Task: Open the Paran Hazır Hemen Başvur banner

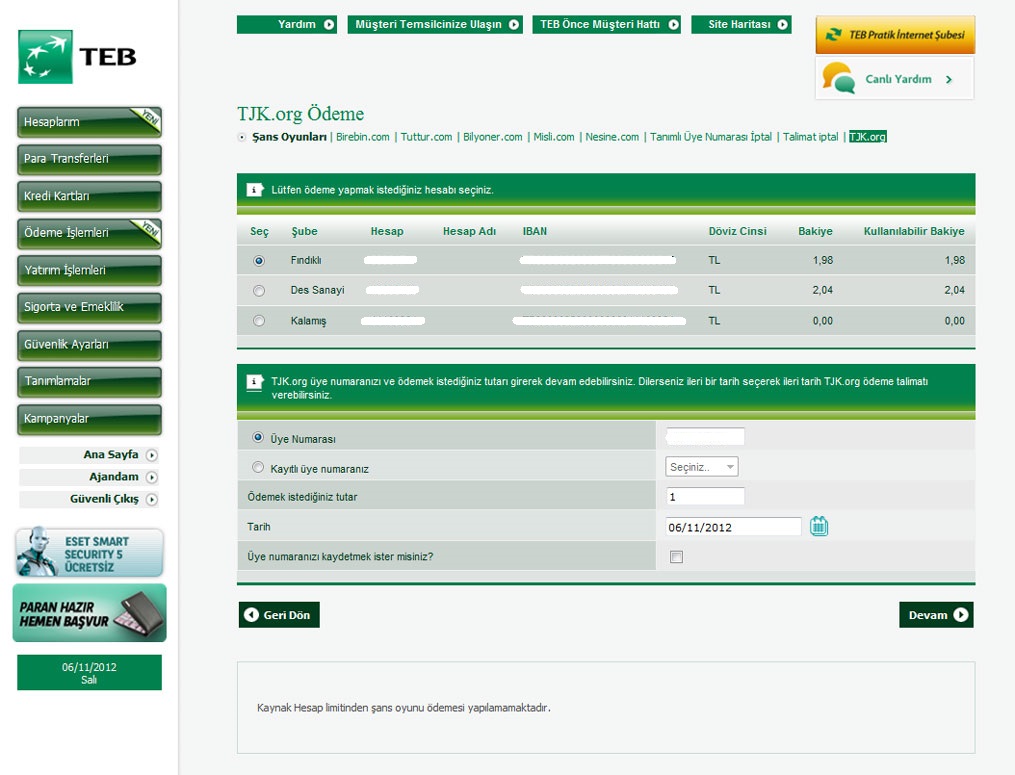Action: tap(89, 612)
